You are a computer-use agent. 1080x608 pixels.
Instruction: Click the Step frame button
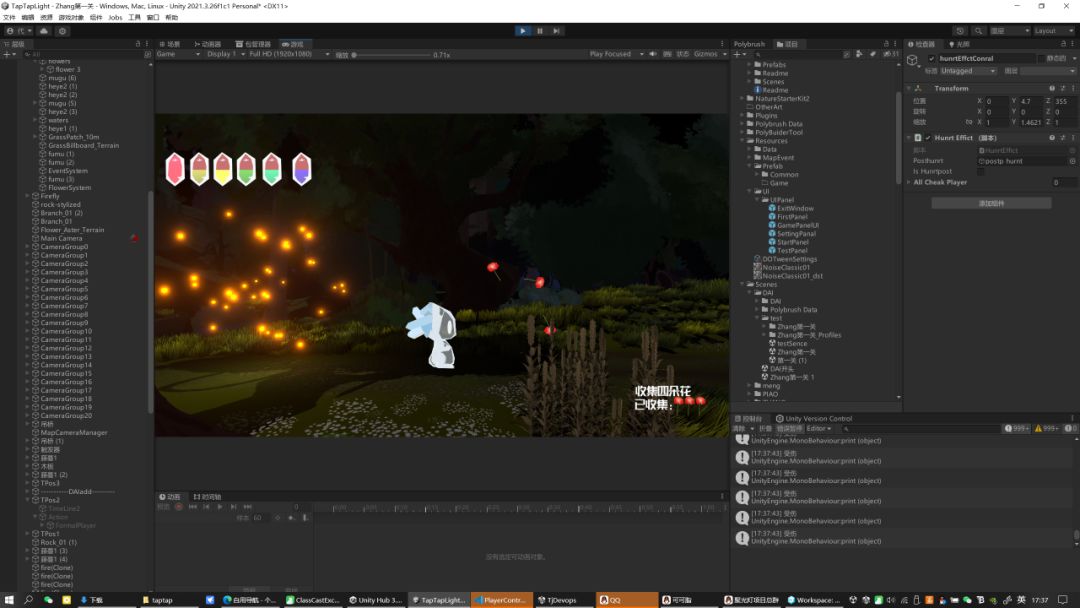coord(557,31)
